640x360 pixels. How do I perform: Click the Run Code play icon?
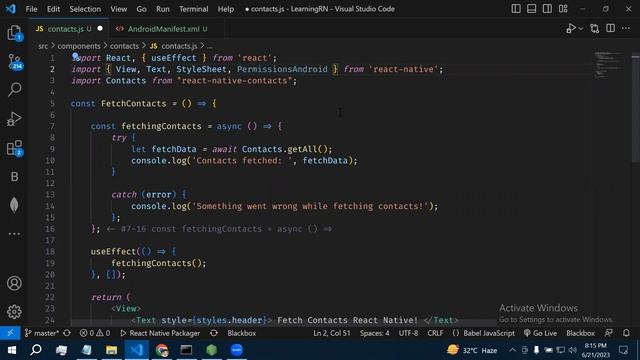(x=571, y=28)
